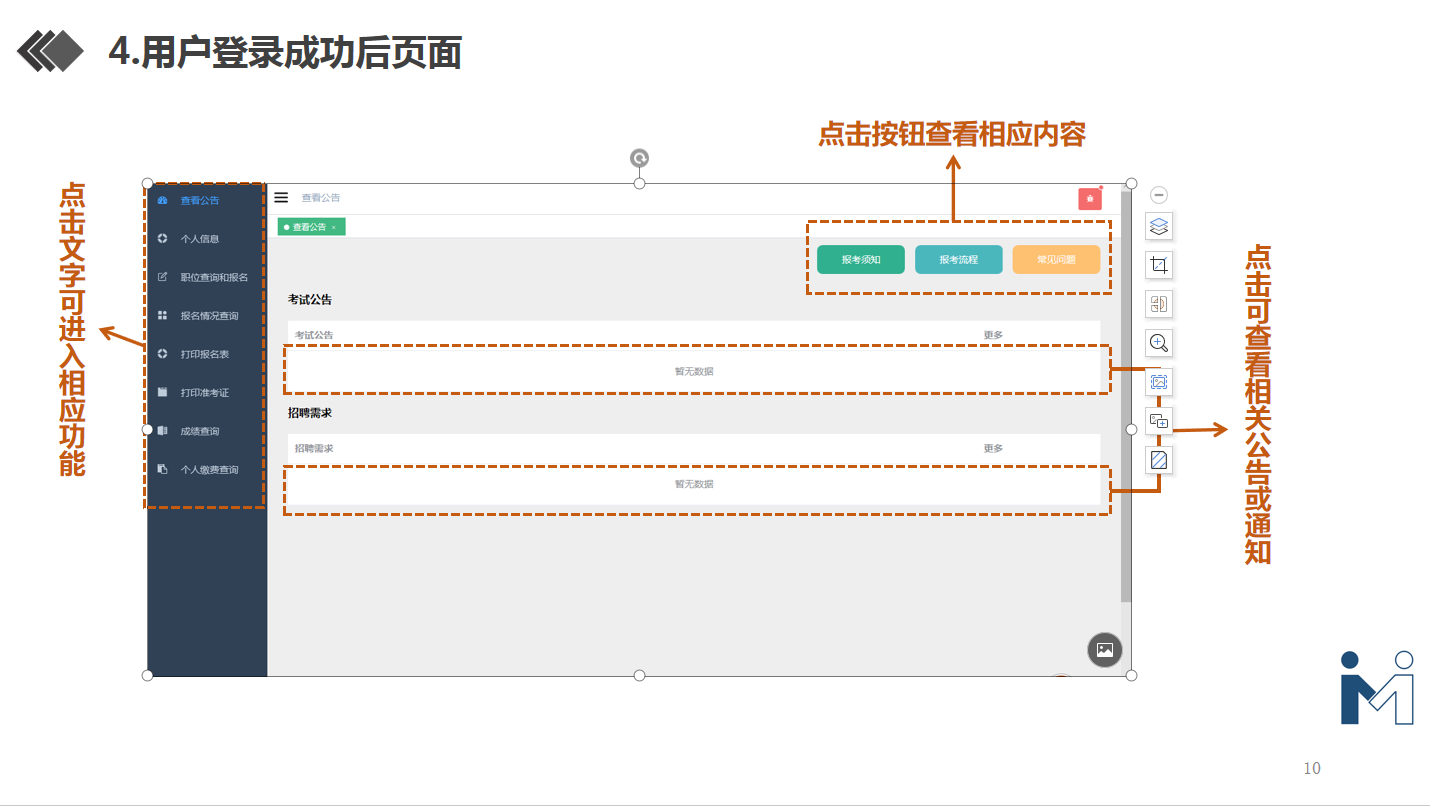Toggle sidebar with hamburger menu icon
The width and height of the screenshot is (1430, 806).
[x=282, y=198]
